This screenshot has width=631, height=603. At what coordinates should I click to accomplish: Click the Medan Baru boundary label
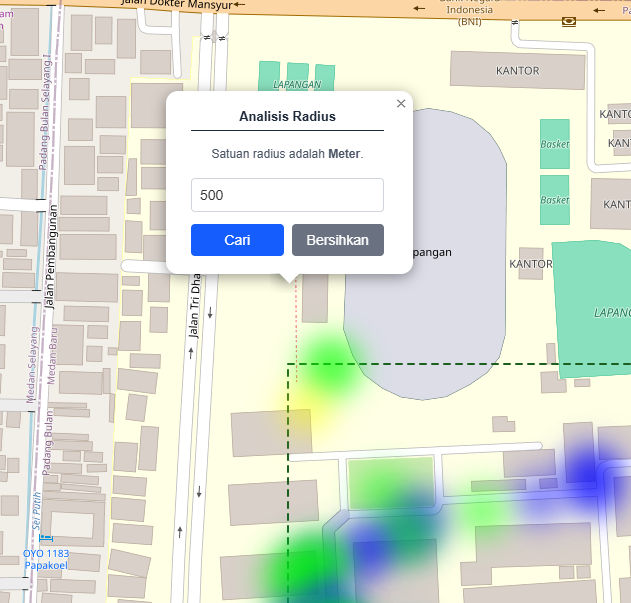tap(52, 356)
